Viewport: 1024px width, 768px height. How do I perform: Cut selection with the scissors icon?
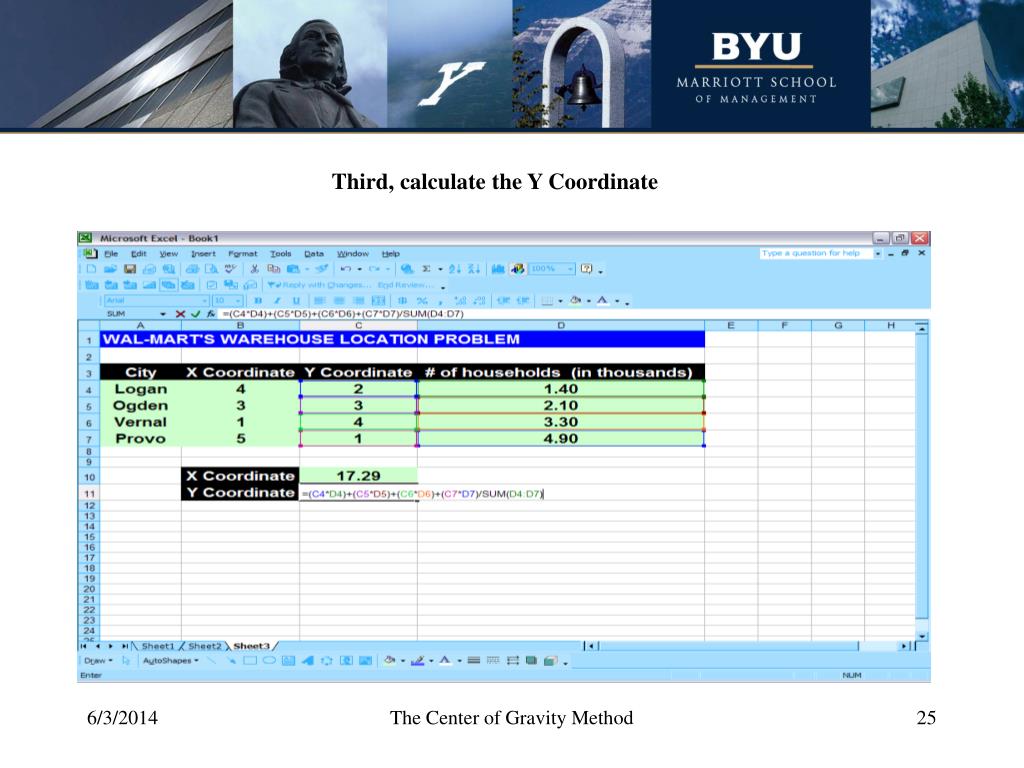point(255,269)
